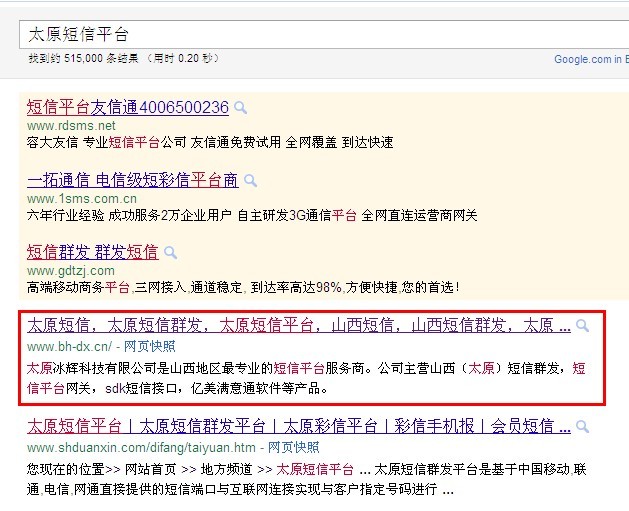Click the search box containing 太原短信平台
This screenshot has width=629, height=511.
click(x=324, y=34)
